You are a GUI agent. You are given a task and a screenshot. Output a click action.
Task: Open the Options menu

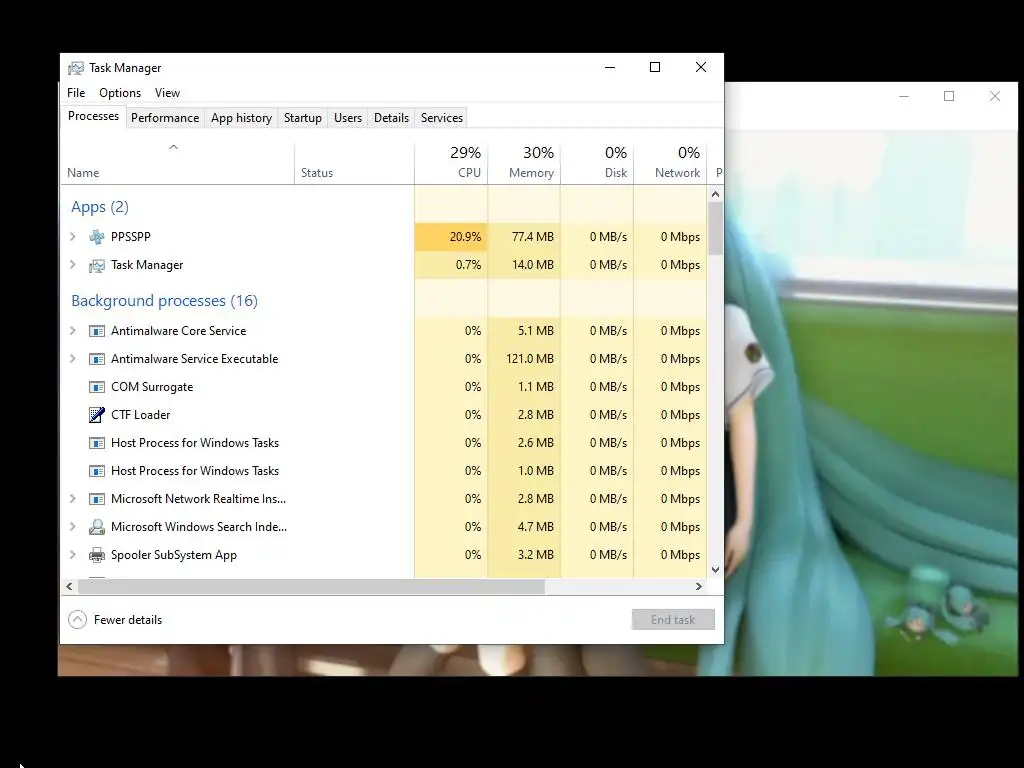(120, 93)
